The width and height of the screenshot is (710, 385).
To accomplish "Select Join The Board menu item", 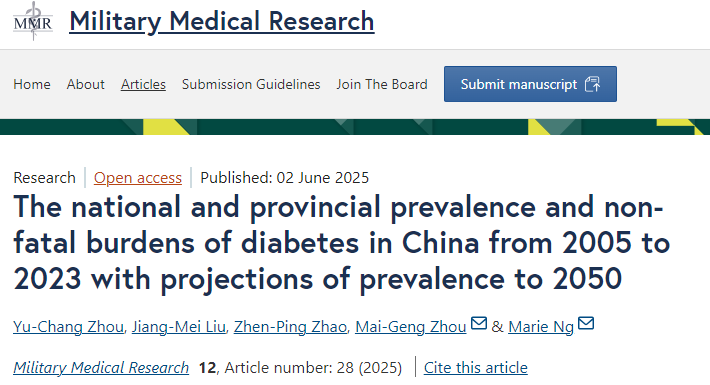I will click(382, 84).
